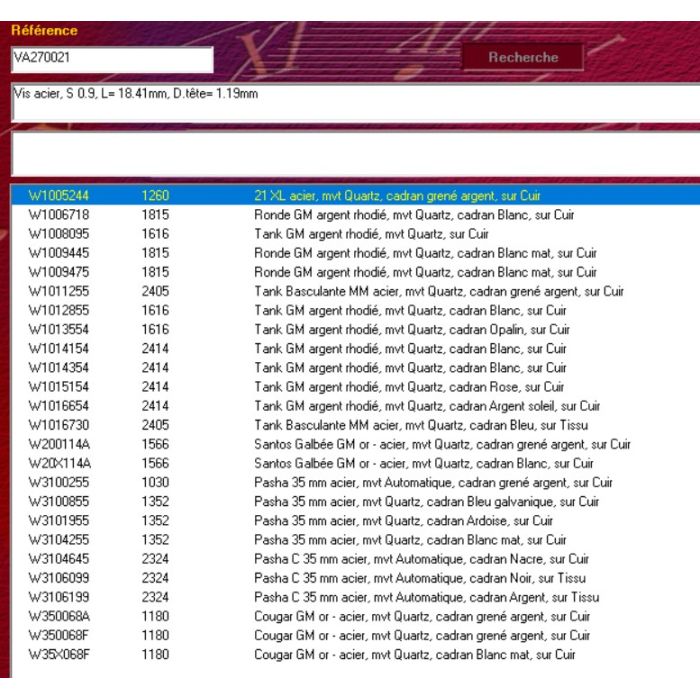Select row W35X068F
Screen dimensions: 700x700
click(x=355, y=654)
